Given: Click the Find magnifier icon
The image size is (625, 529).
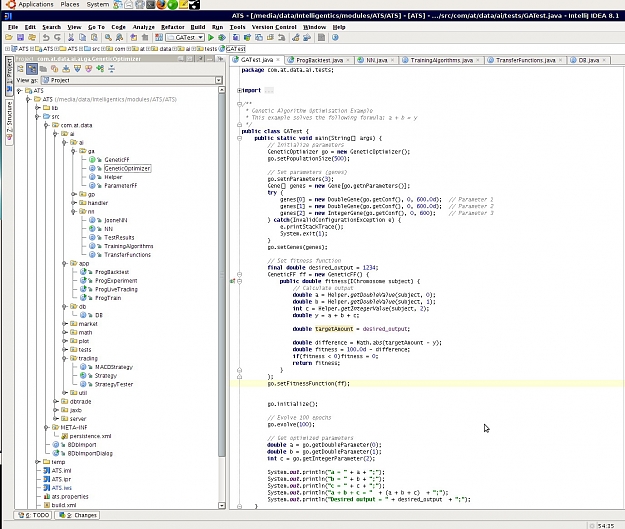Looking at the screenshot, I should point(108,37).
